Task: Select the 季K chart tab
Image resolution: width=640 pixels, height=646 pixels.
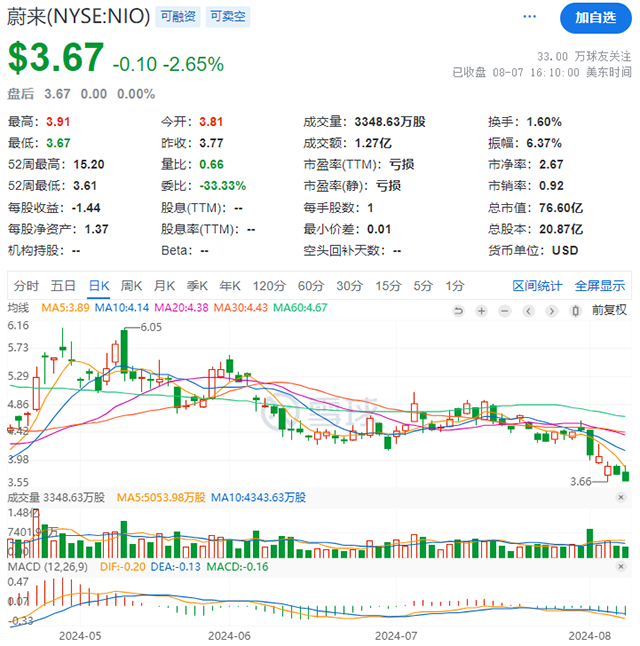Action: click(197, 286)
